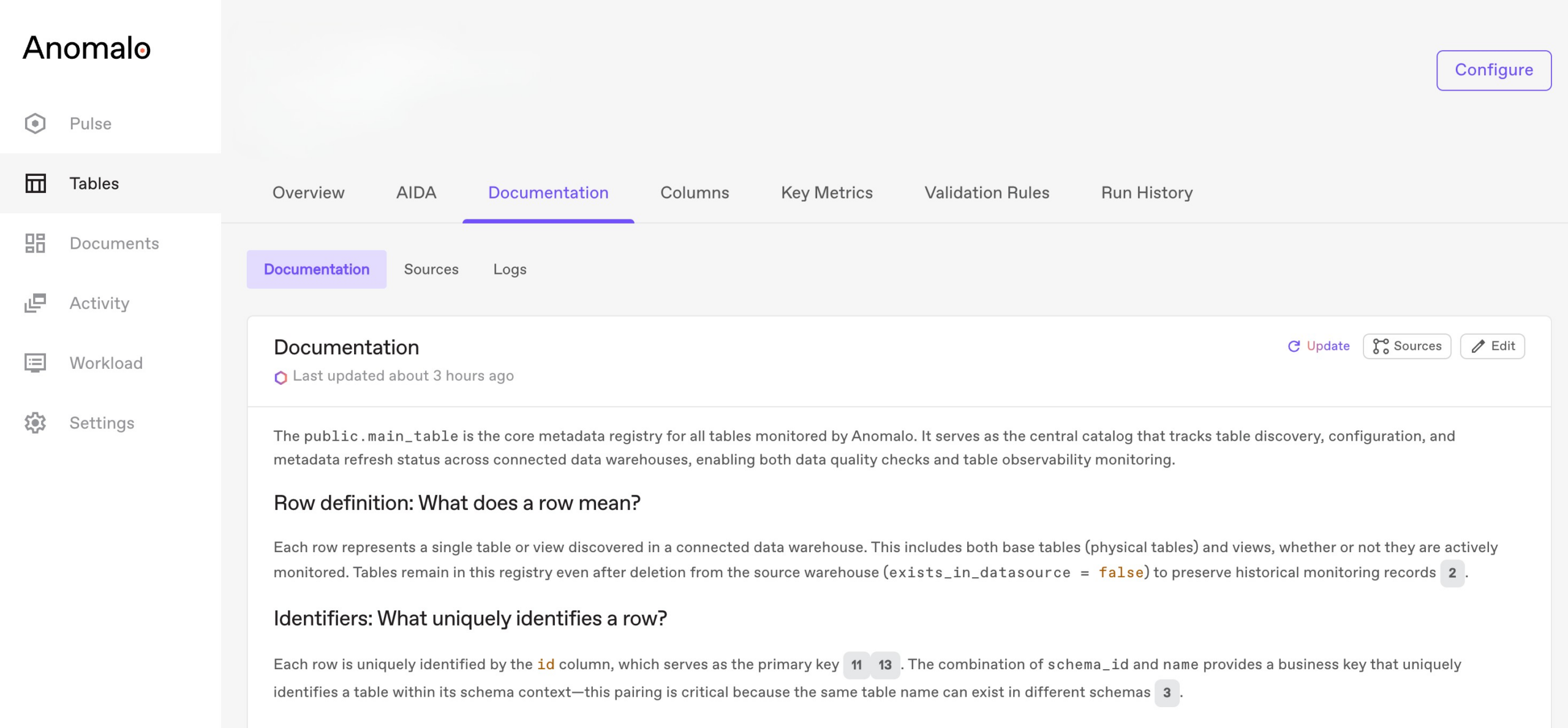Select the Key Metrics tab

pyautogui.click(x=826, y=192)
